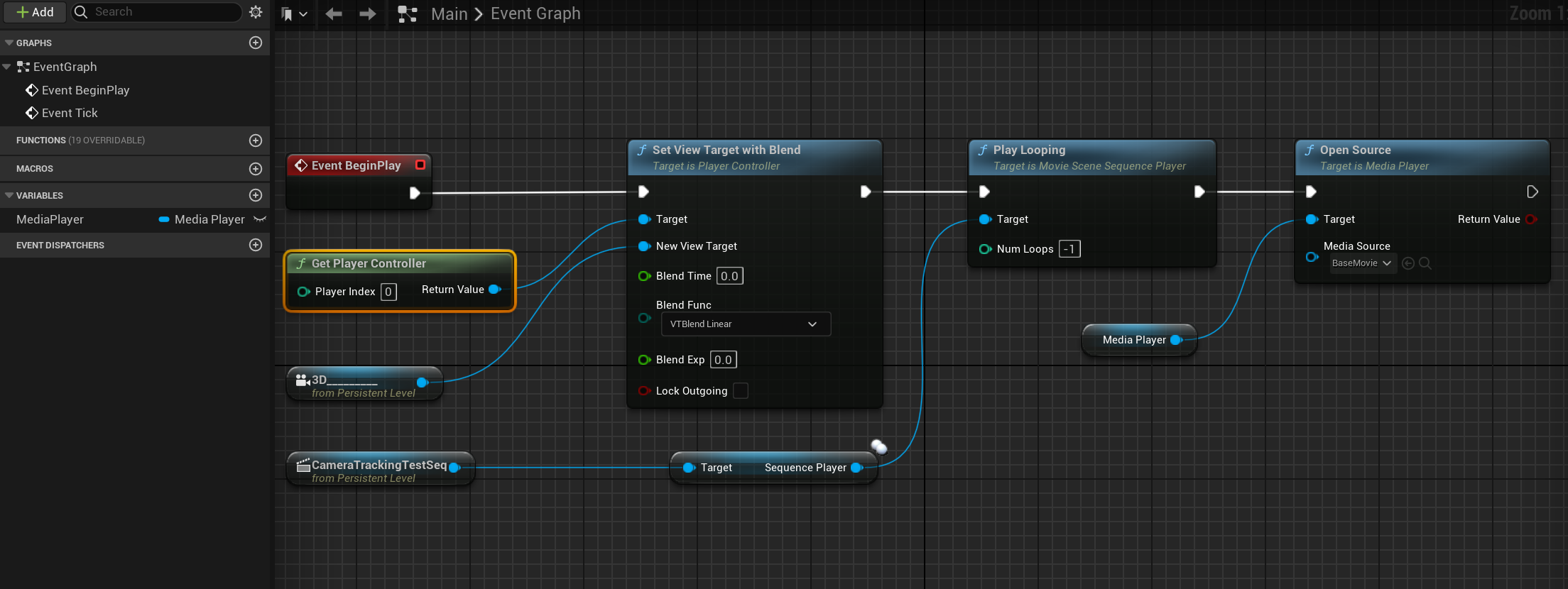Add a new function with plus icon
Image resolution: width=1568 pixels, height=589 pixels.
256,141
